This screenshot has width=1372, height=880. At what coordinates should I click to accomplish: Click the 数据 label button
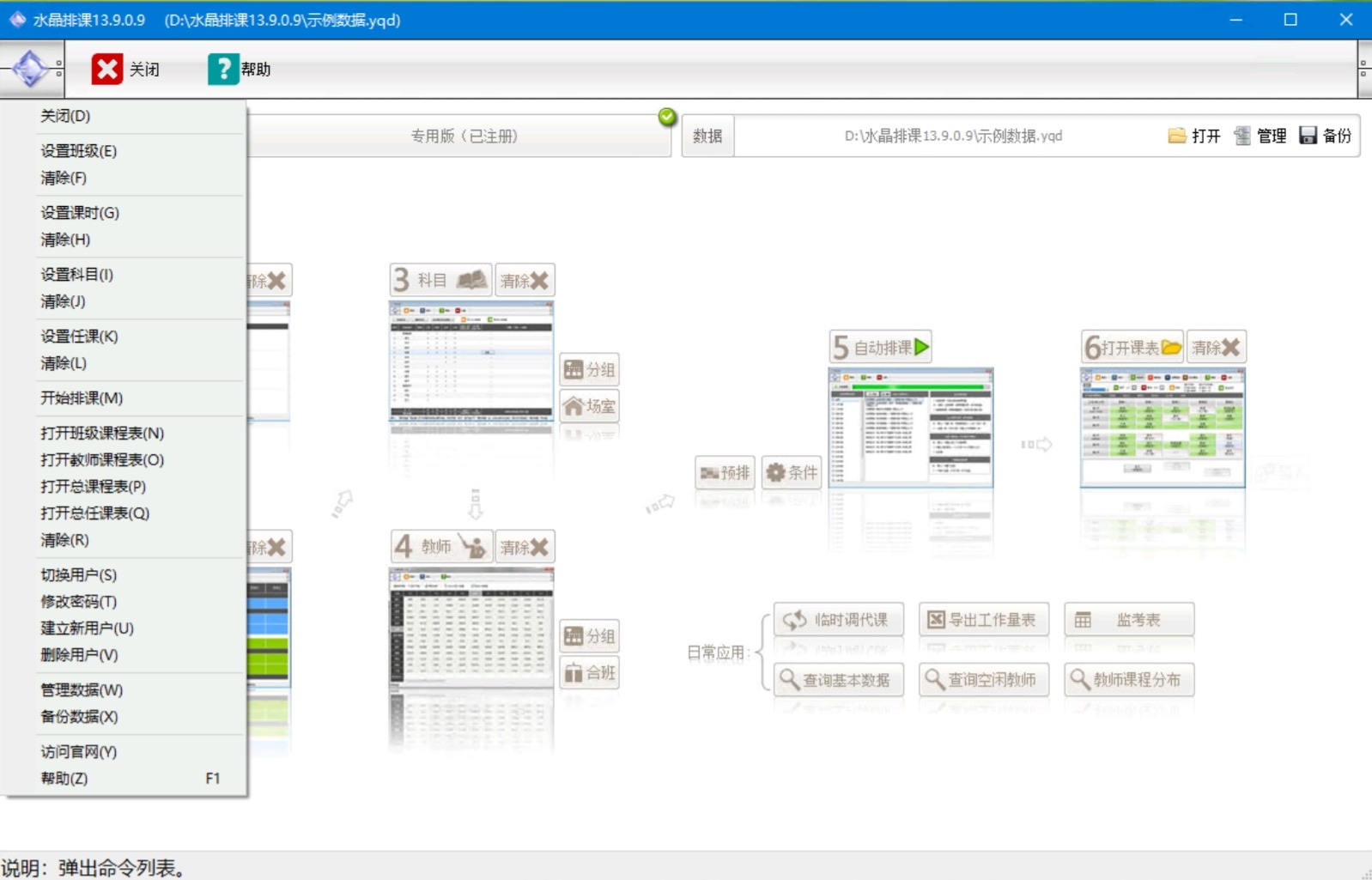[707, 136]
